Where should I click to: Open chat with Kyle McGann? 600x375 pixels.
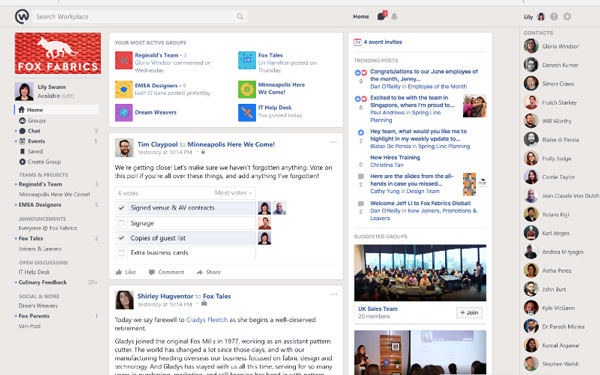[x=558, y=308]
